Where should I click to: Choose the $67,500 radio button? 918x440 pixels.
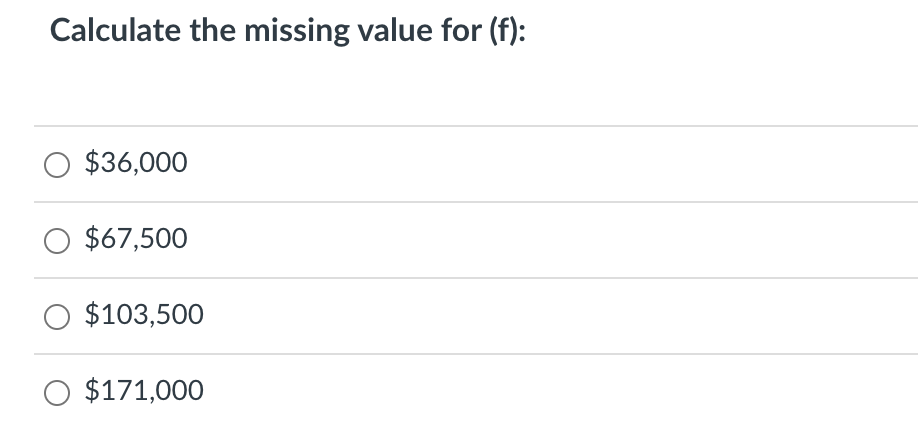pyautogui.click(x=57, y=241)
